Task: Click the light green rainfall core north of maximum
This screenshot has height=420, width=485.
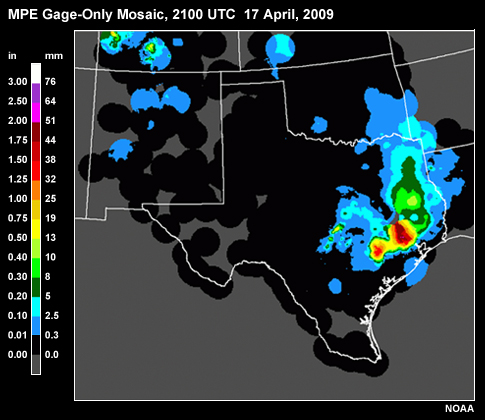Action: pyautogui.click(x=412, y=200)
